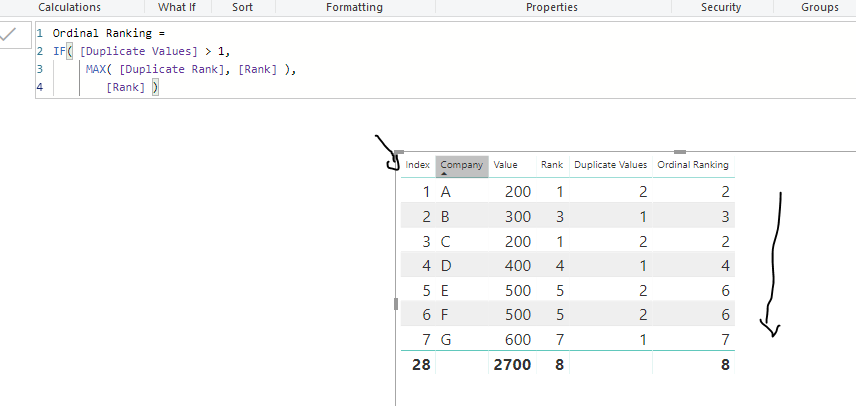Select Ordinal Ranking 4 in row D
This screenshot has width=856, height=406.
(725, 266)
